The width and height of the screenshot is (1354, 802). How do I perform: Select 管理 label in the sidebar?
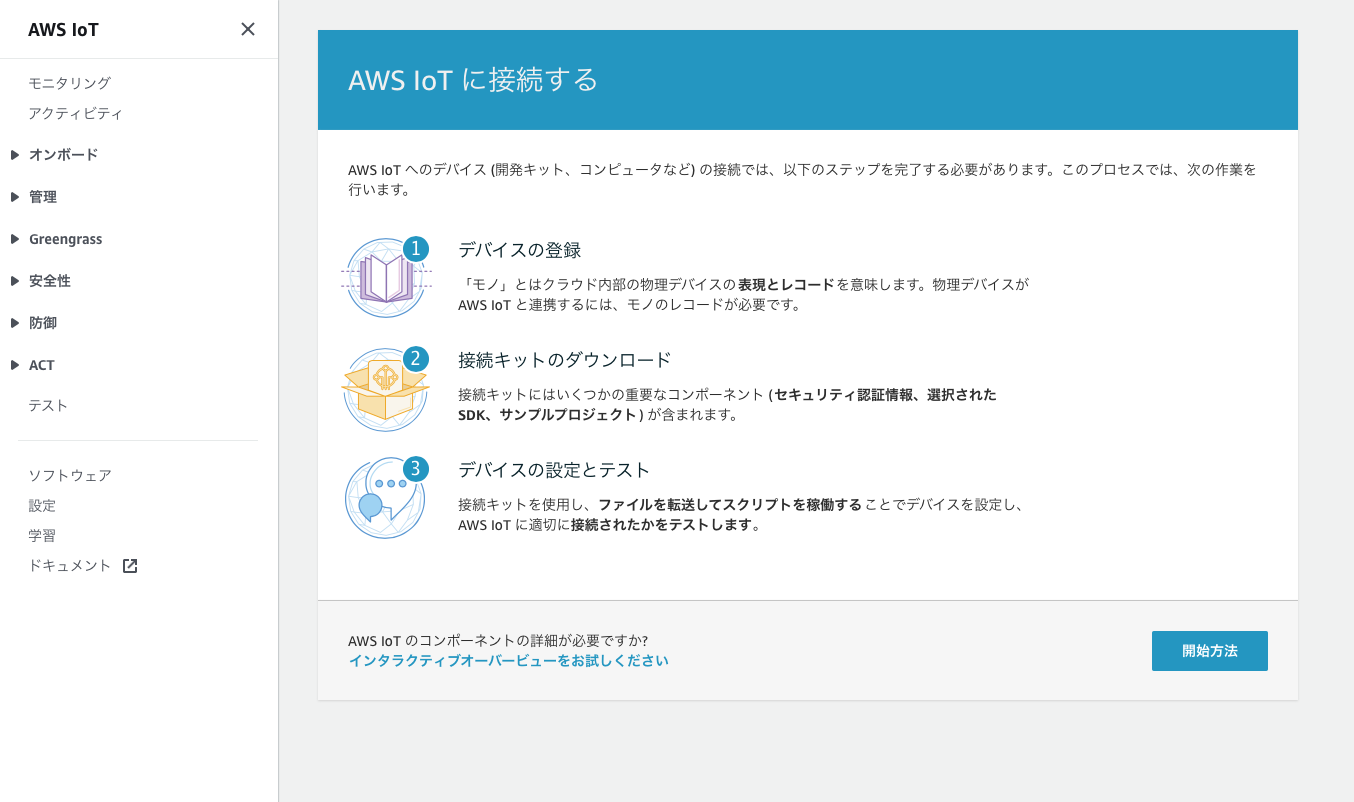pos(43,197)
